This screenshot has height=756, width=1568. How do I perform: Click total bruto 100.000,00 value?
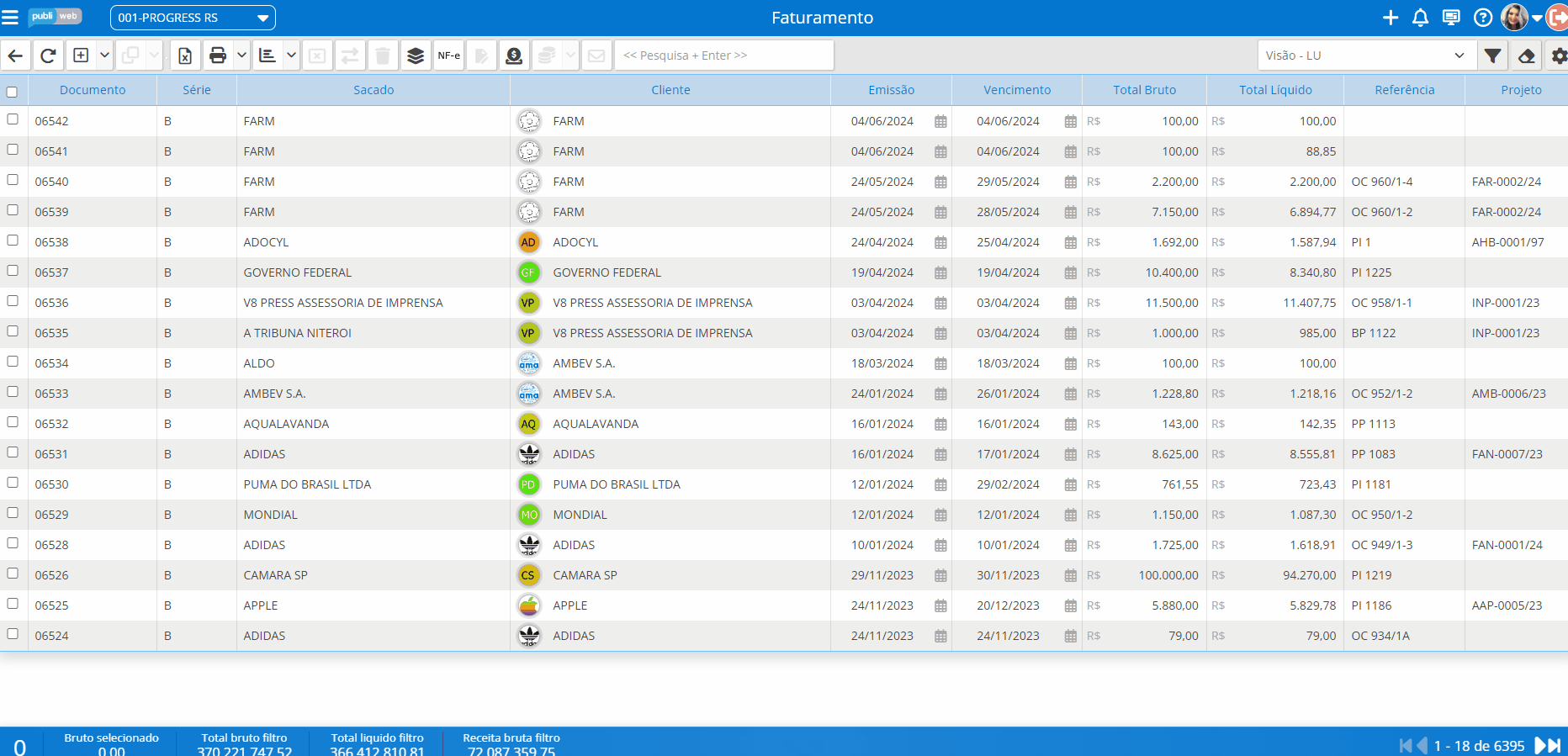(x=1168, y=575)
